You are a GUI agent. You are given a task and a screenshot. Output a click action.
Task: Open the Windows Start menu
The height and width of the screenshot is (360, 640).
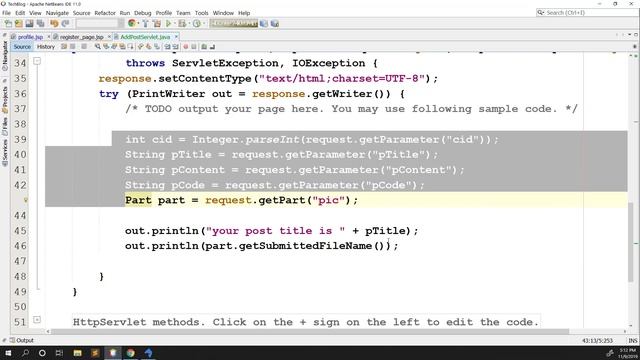coord(8,353)
